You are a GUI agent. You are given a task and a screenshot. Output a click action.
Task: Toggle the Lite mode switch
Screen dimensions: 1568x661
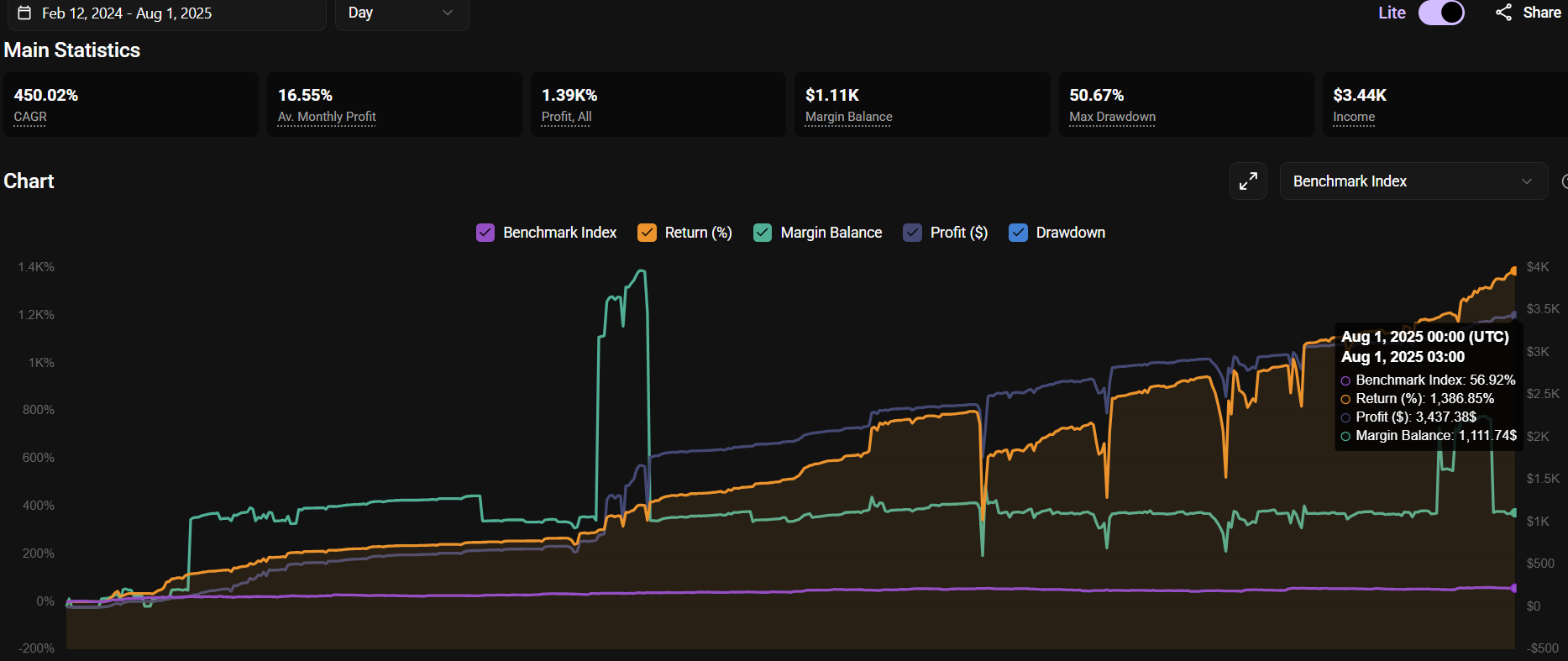coord(1441,13)
